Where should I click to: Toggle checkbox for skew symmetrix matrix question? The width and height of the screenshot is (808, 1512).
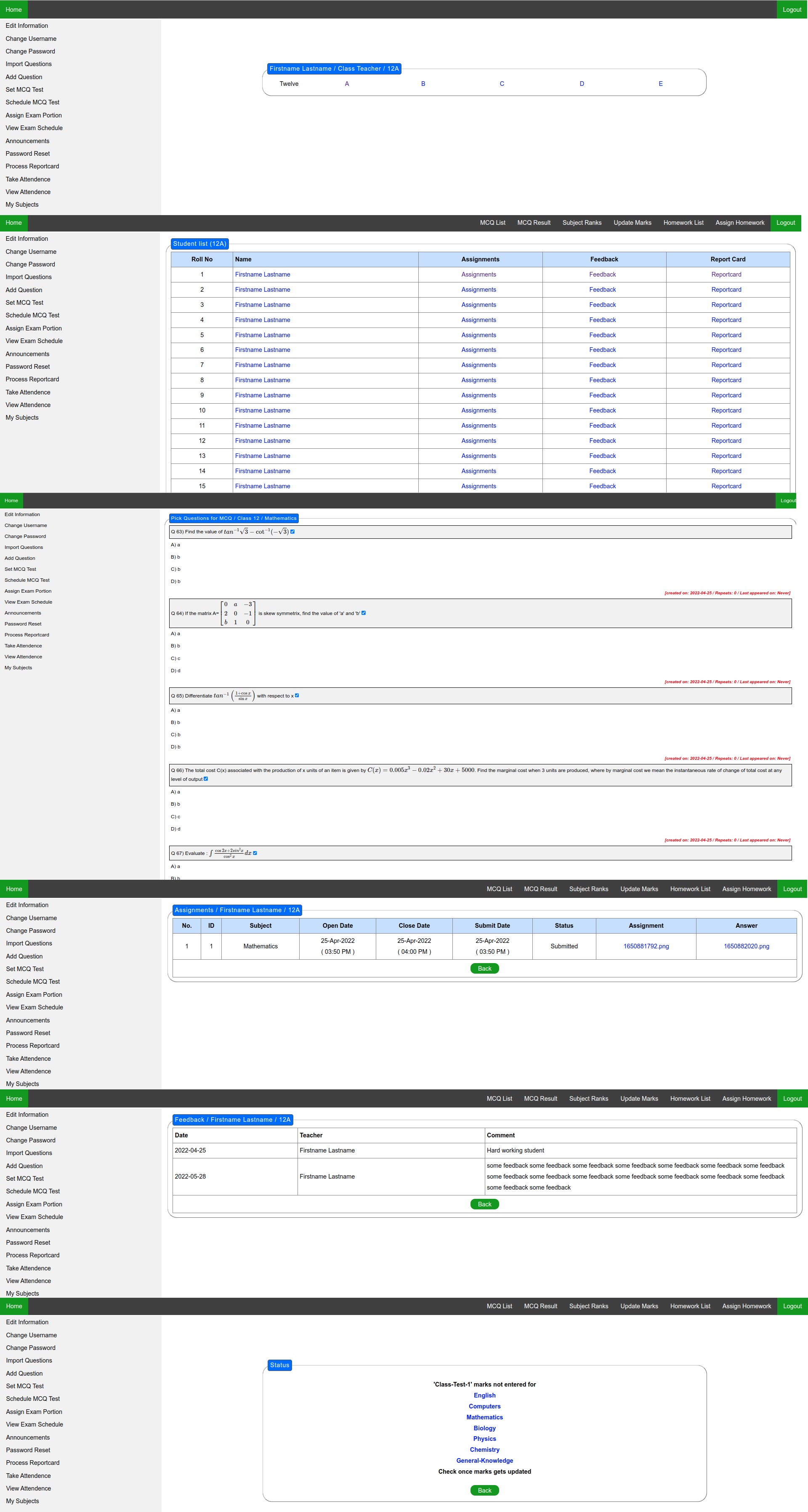363,613
